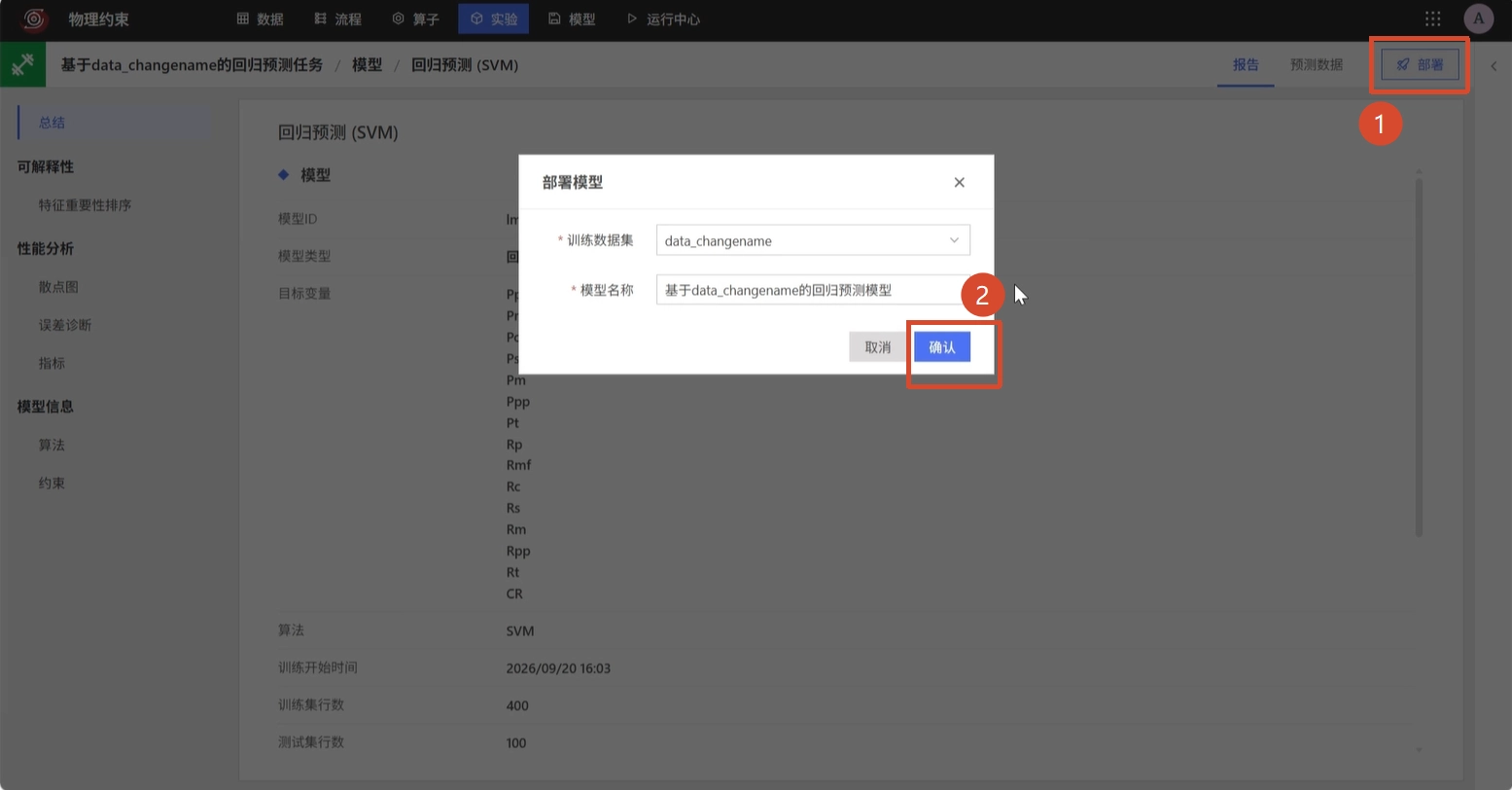Click the 可解释性 section header

point(46,166)
